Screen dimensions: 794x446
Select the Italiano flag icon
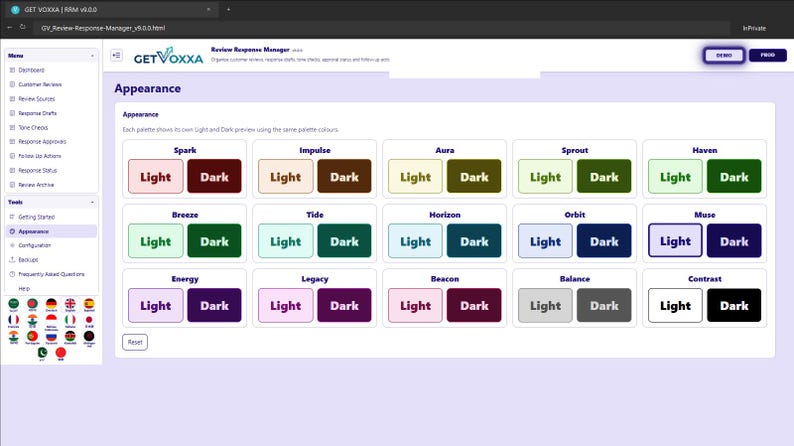(x=70, y=320)
